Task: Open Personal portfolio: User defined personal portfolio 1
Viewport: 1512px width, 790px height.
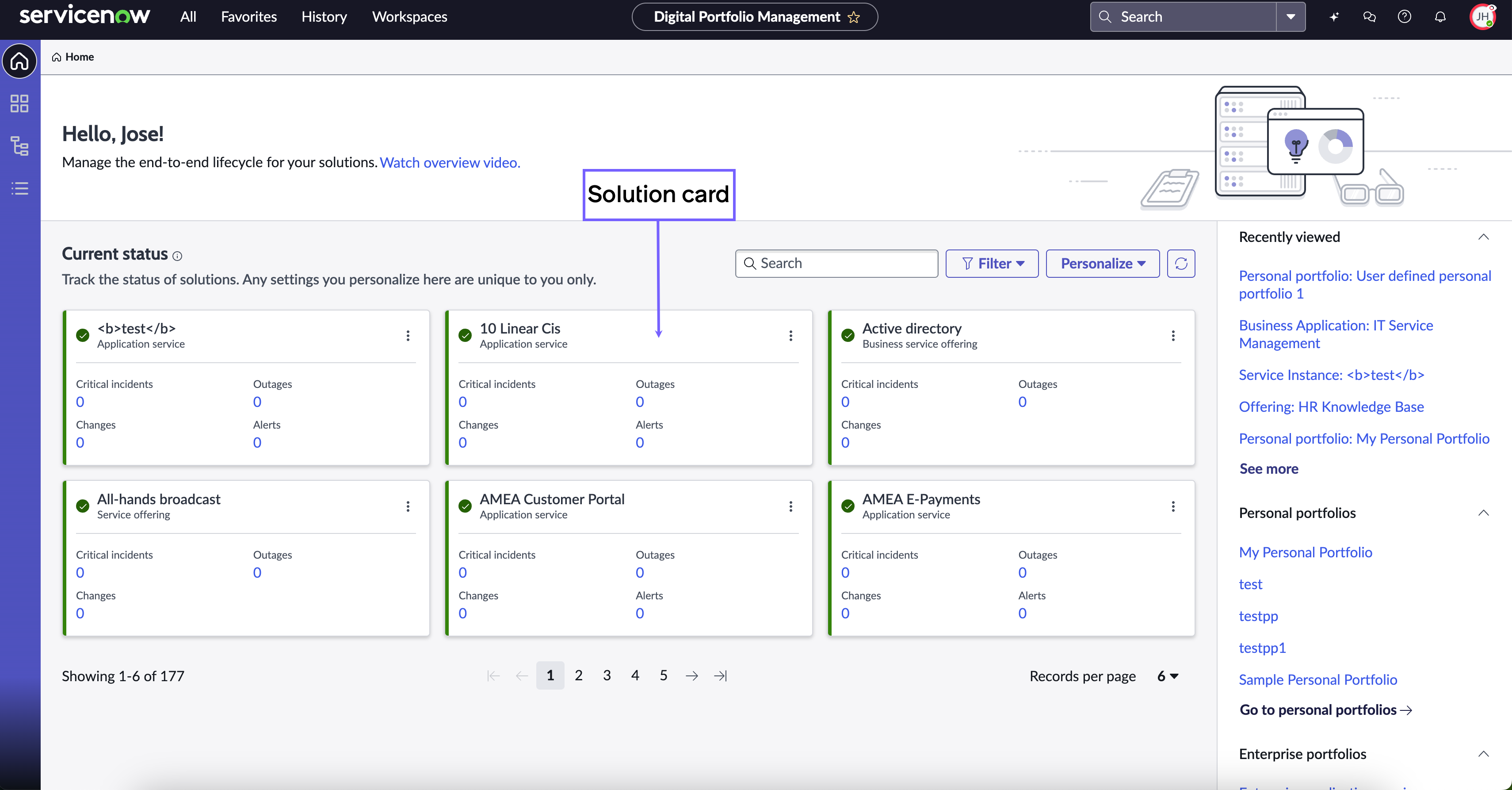Action: pos(1365,284)
